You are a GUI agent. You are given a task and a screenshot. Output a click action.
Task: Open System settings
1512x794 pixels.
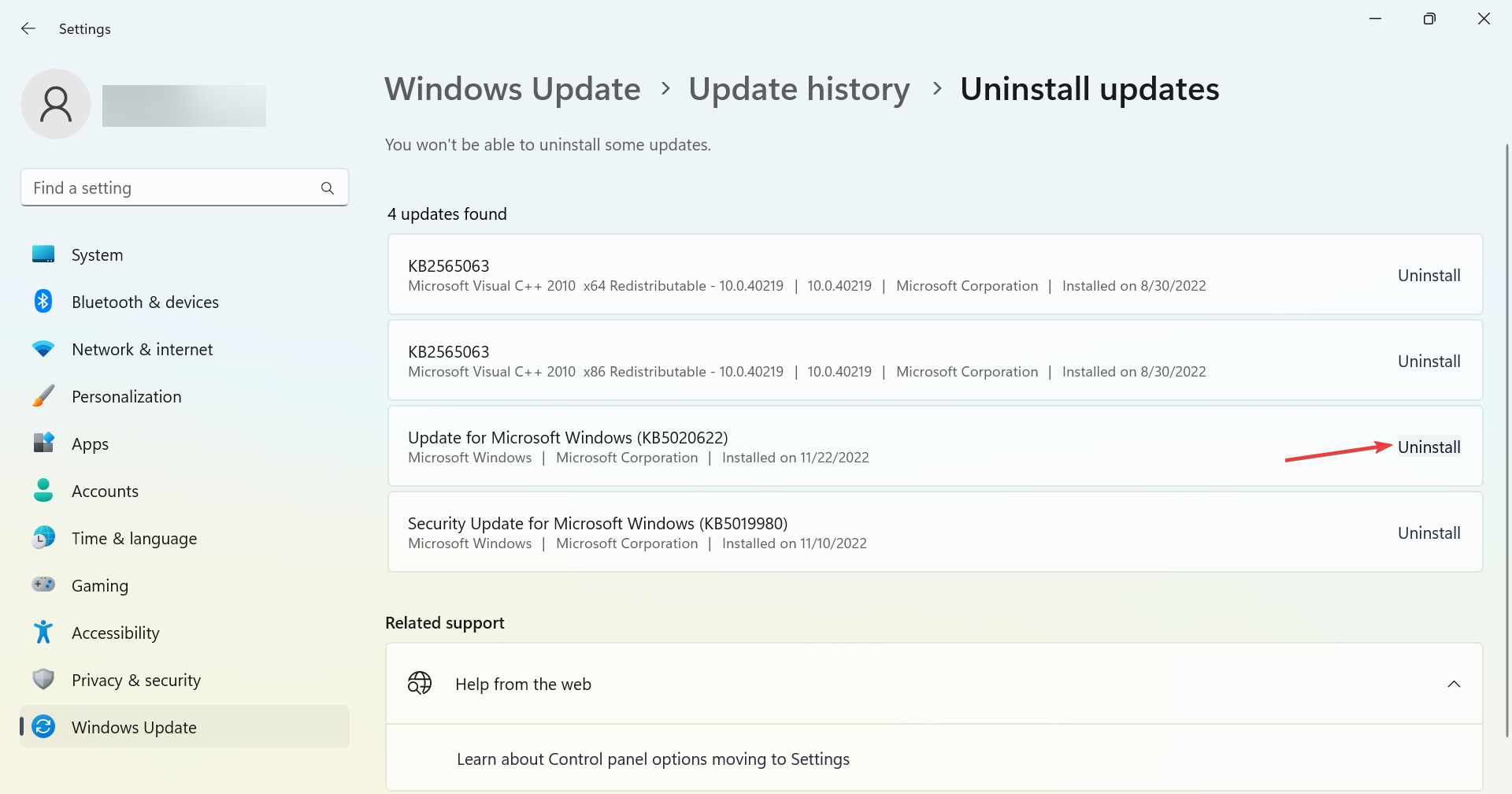coord(184,254)
